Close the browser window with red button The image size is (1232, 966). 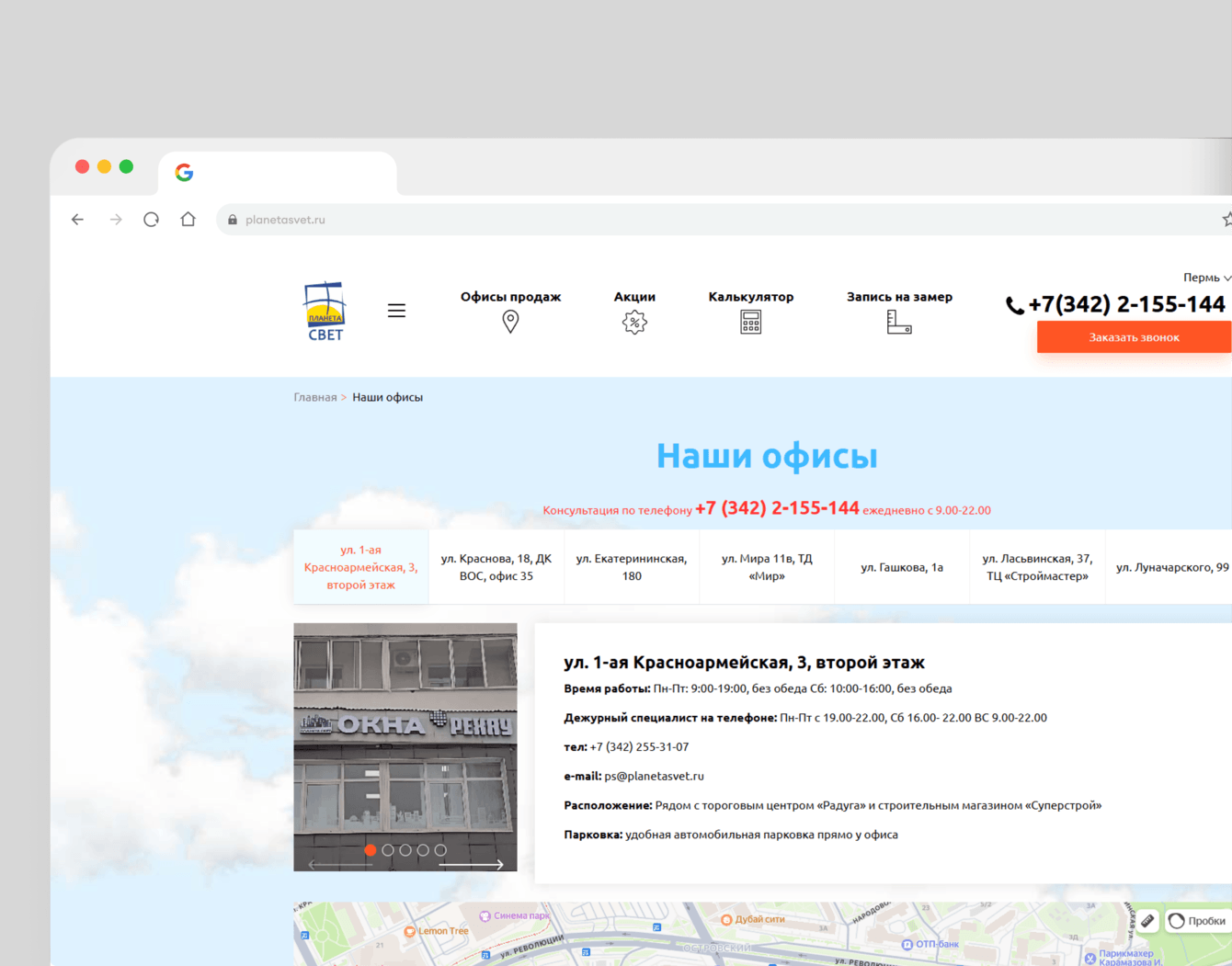coord(82,166)
